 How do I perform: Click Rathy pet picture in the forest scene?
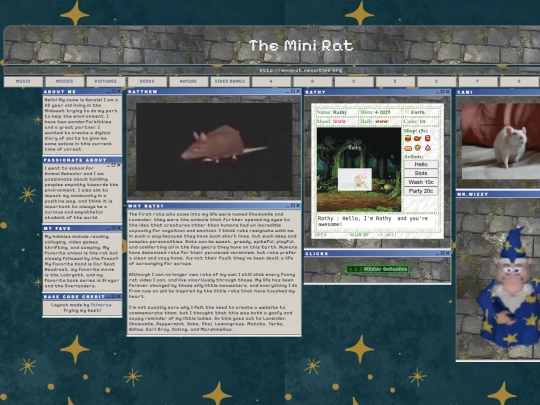click(x=355, y=179)
